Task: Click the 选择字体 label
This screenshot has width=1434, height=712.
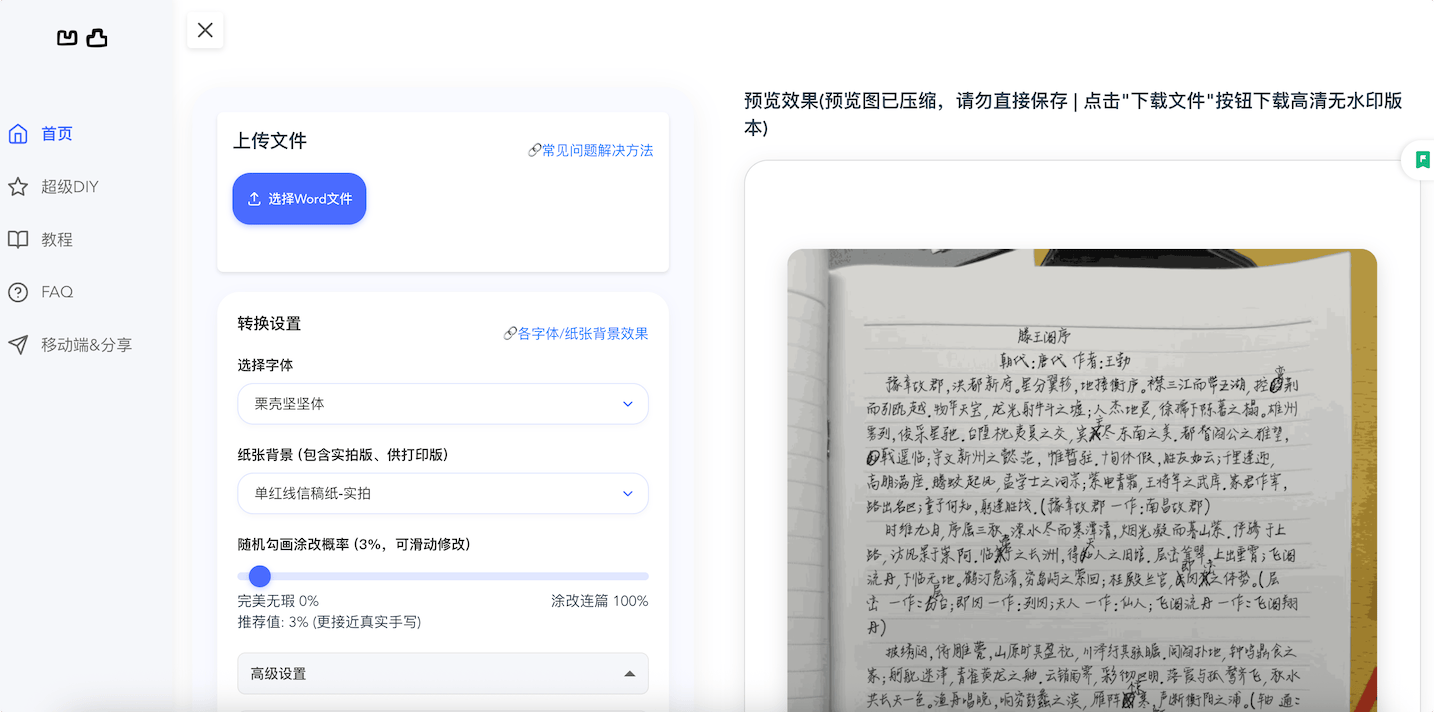Action: (265, 366)
